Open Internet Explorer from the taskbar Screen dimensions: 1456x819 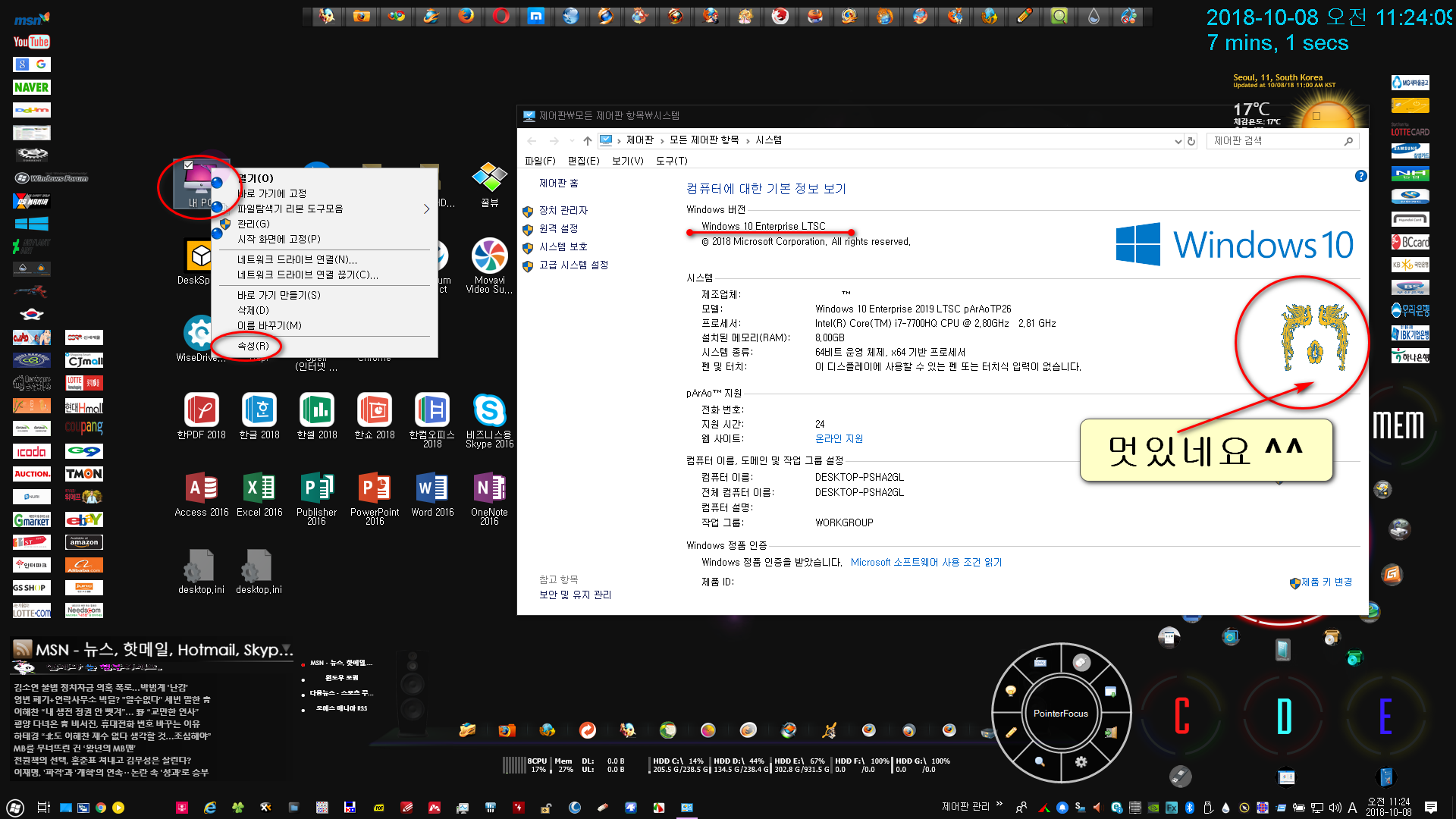click(210, 808)
